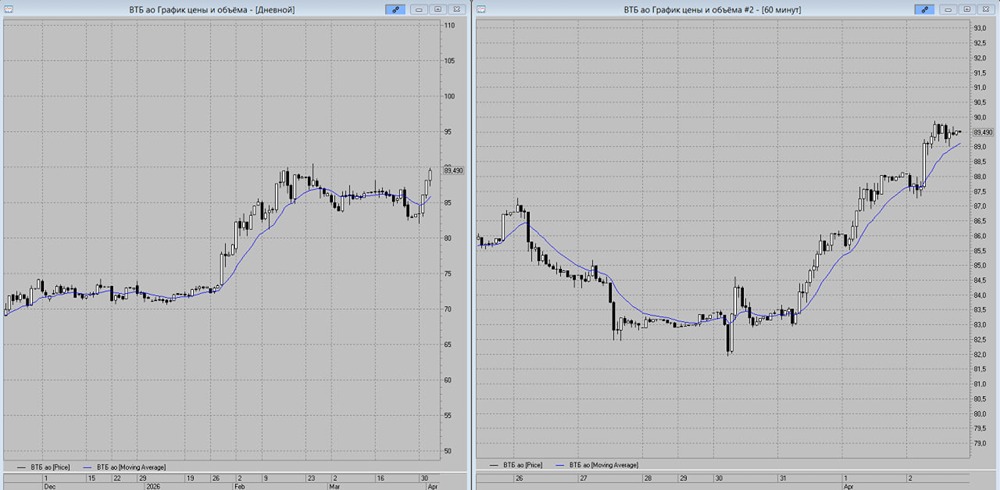
Task: Click date 27 on 60-minute time axis
Action: point(583,478)
